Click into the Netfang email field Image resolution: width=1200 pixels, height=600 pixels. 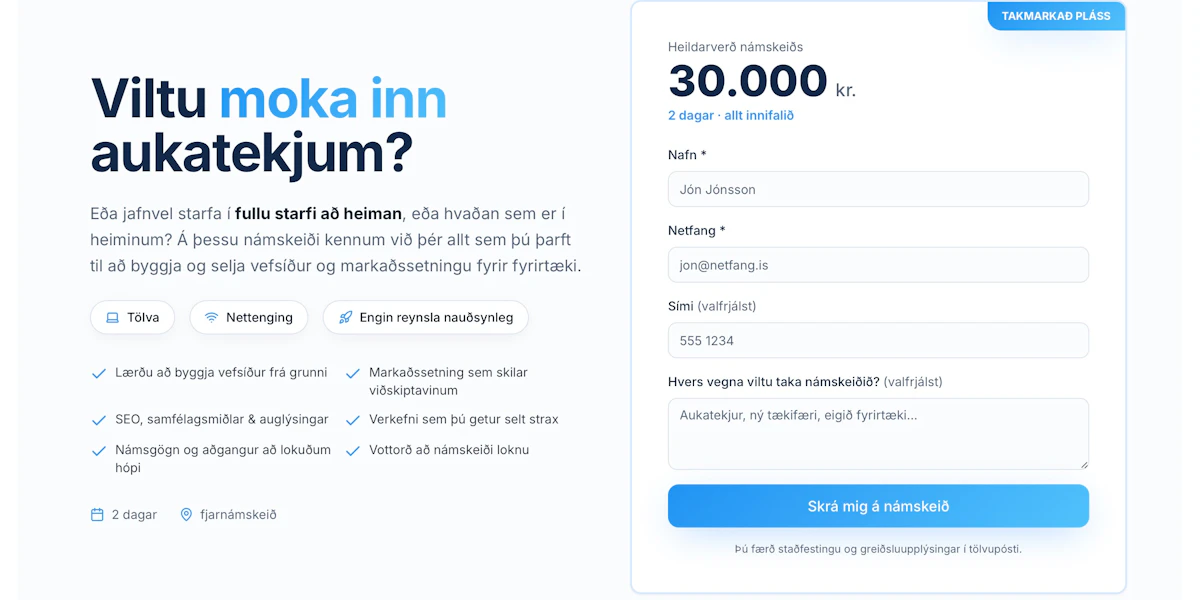point(878,265)
